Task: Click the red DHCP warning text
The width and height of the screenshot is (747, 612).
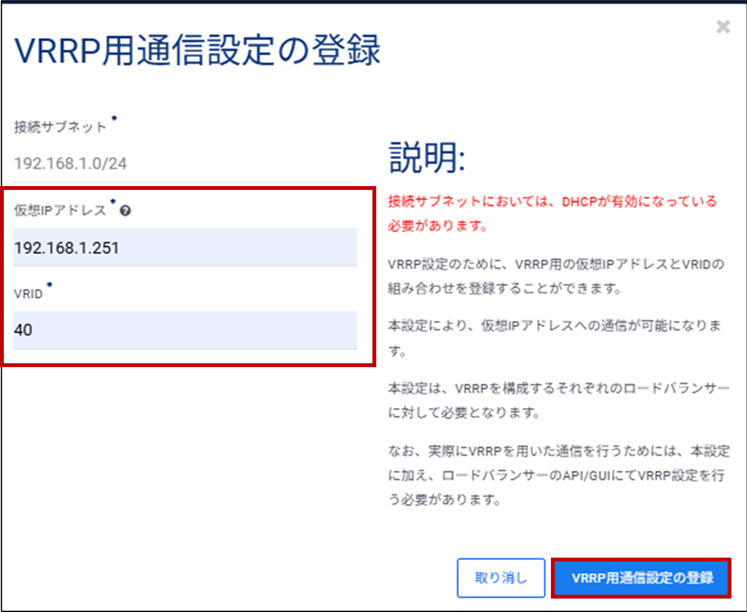Action: click(x=552, y=213)
